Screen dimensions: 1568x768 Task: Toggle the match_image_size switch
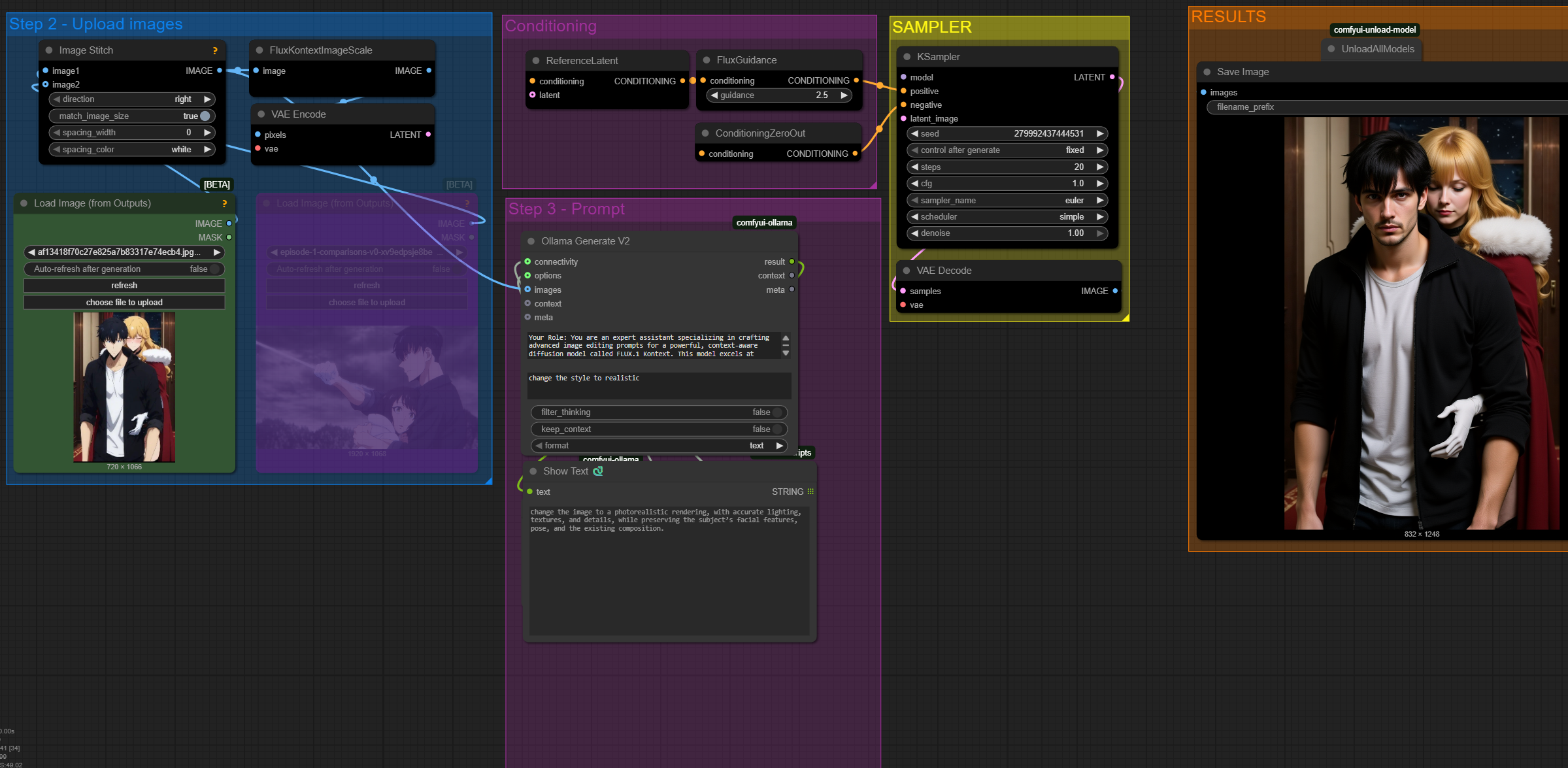205,116
